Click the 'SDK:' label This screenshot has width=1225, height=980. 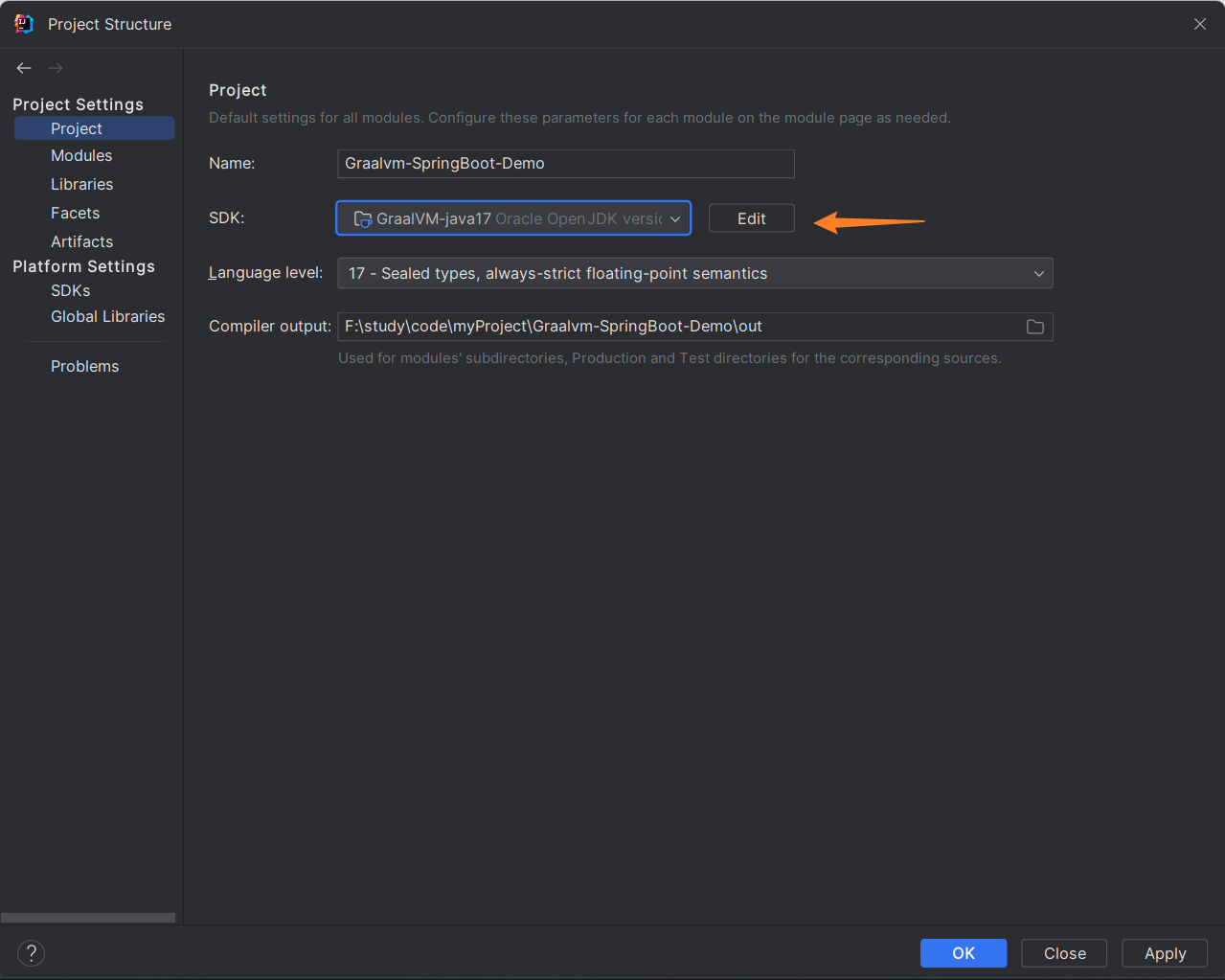click(227, 218)
